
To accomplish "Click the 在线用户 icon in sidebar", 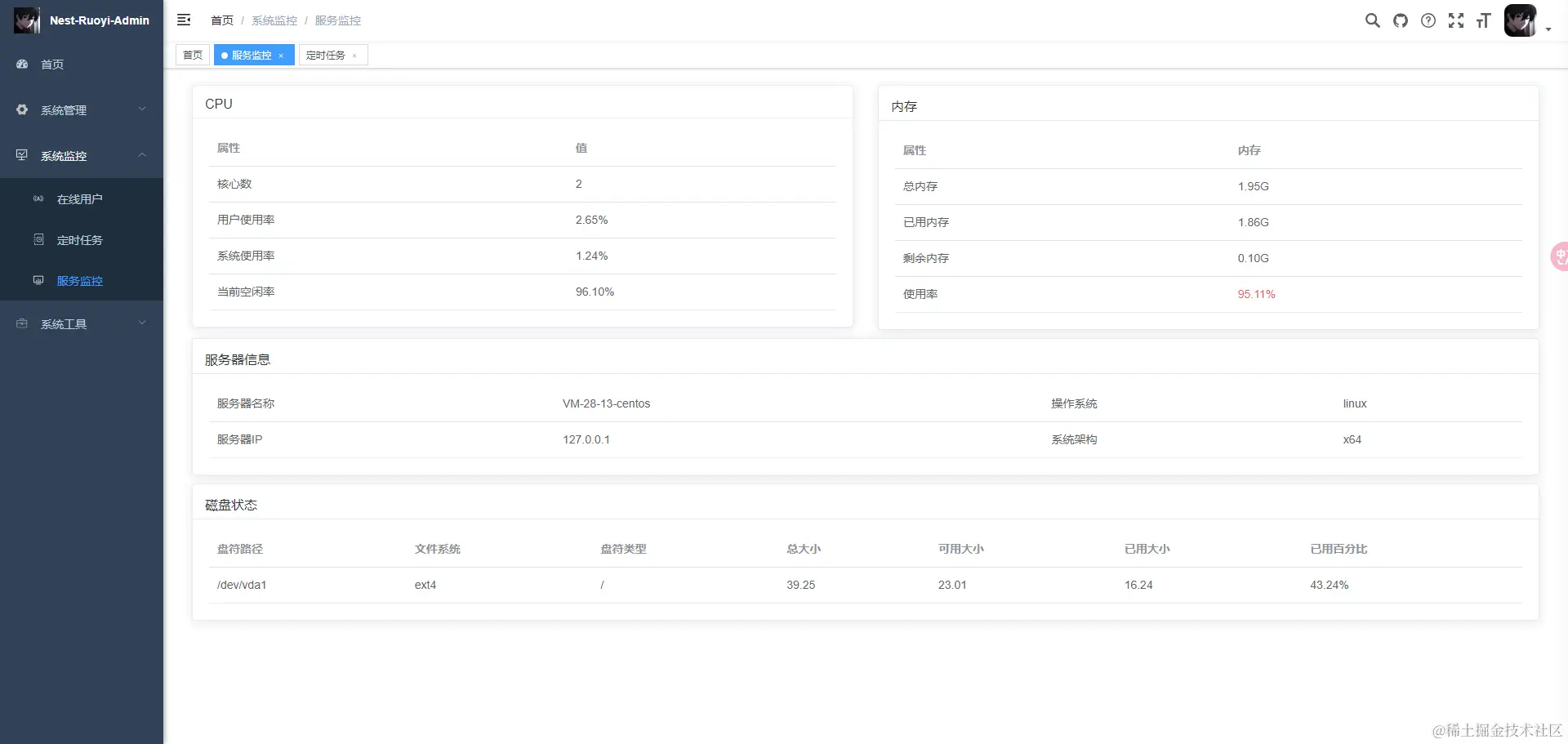I will (x=38, y=198).
